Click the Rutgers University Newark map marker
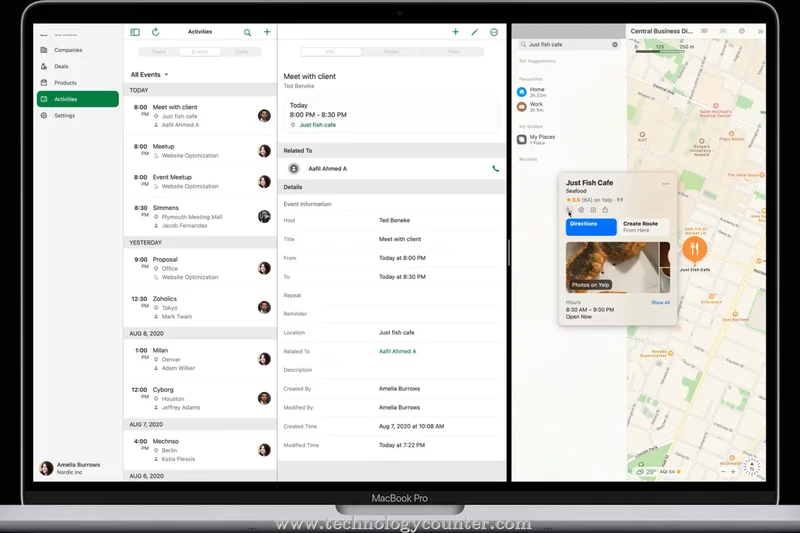This screenshot has height=533, width=800. click(x=702, y=141)
